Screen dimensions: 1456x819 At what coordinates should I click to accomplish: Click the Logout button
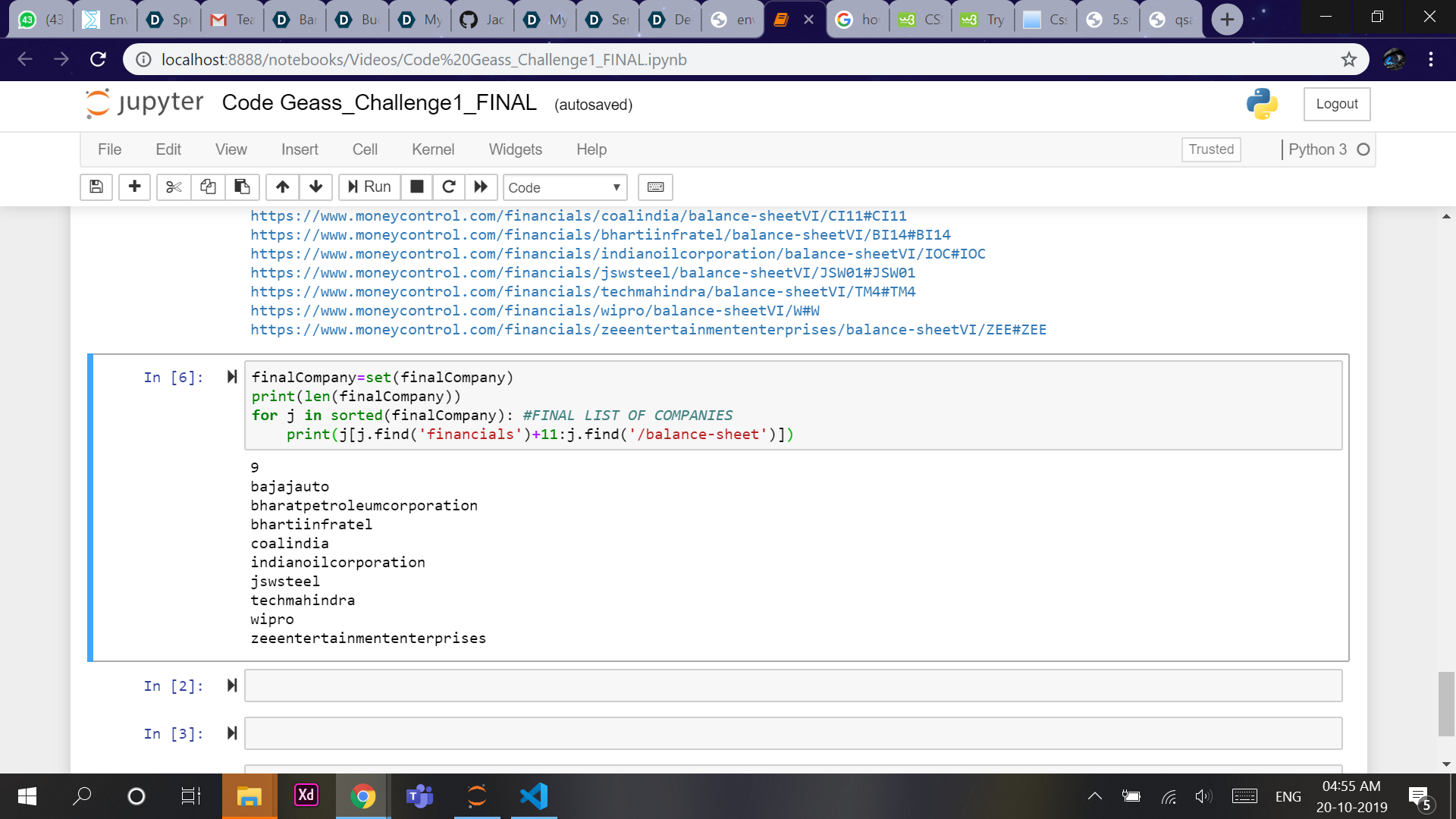pos(1336,104)
